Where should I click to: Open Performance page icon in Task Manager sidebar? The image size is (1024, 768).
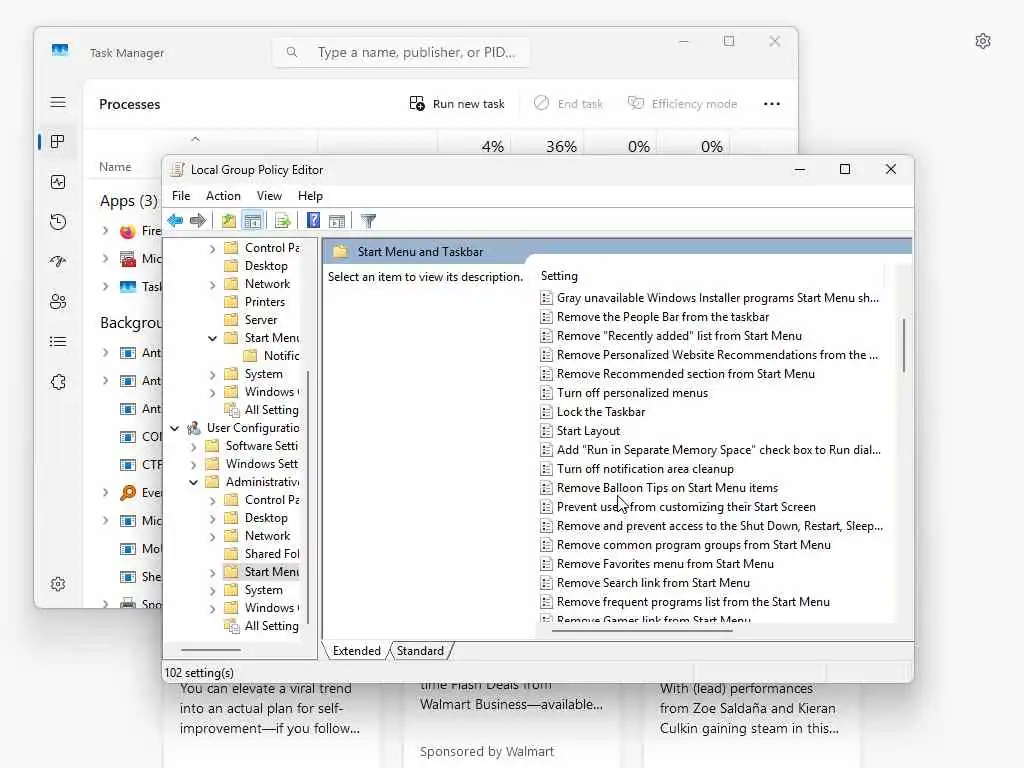pos(58,182)
